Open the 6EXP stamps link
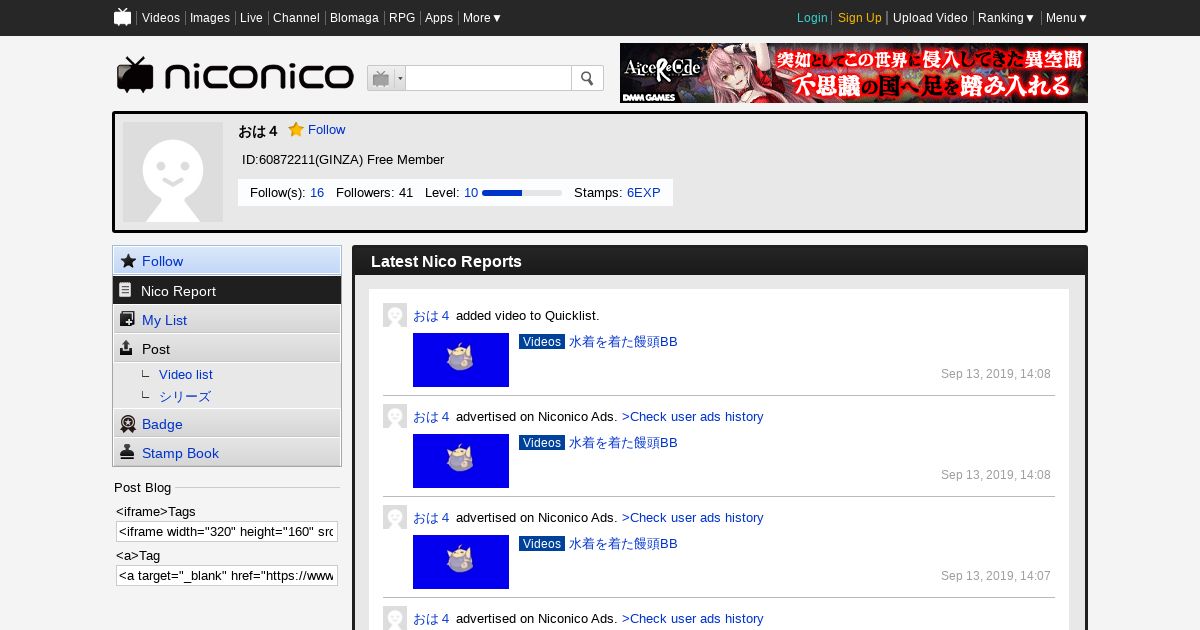This screenshot has width=1200, height=630. point(644,192)
